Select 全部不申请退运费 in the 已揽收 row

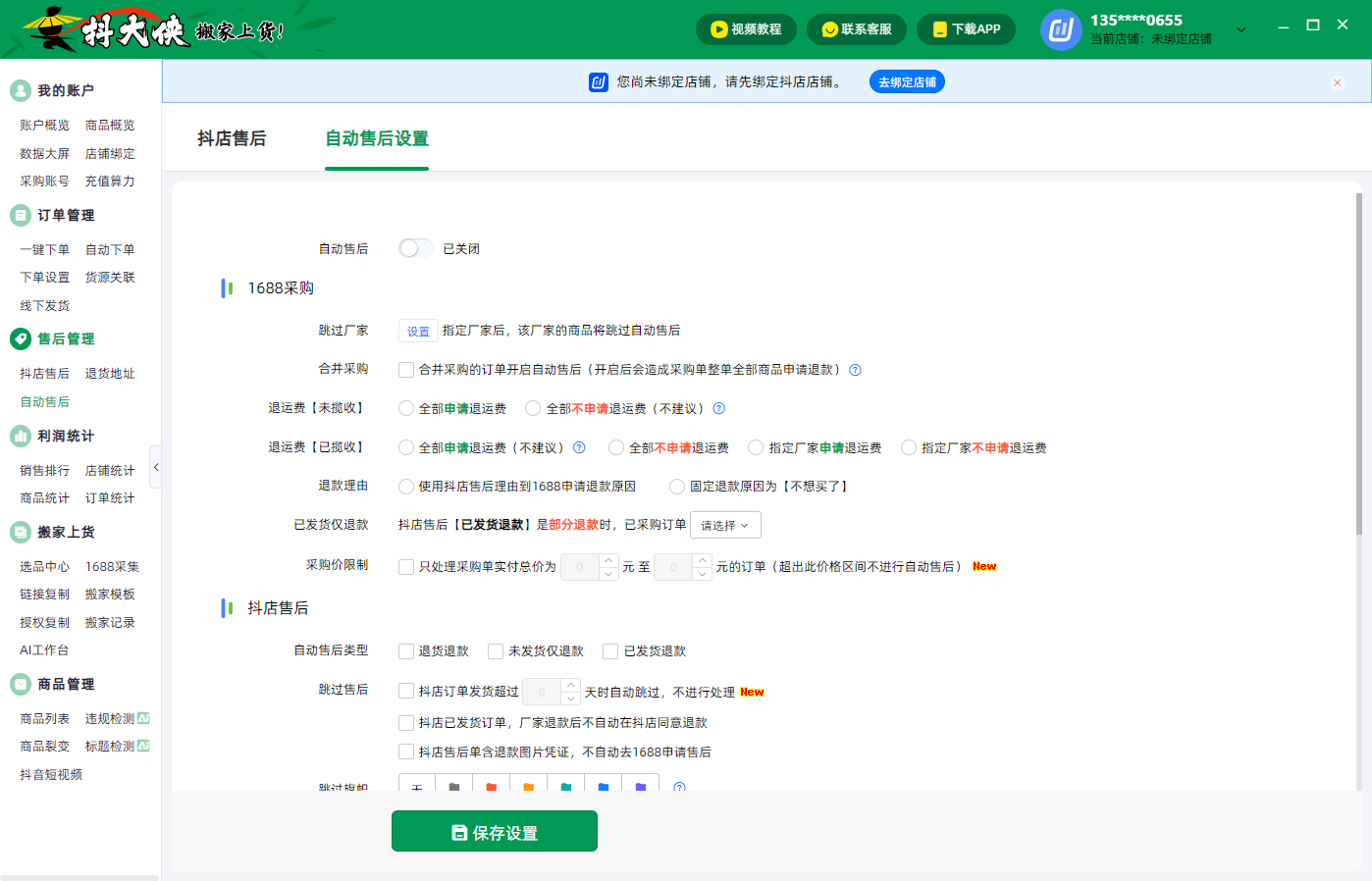616,447
